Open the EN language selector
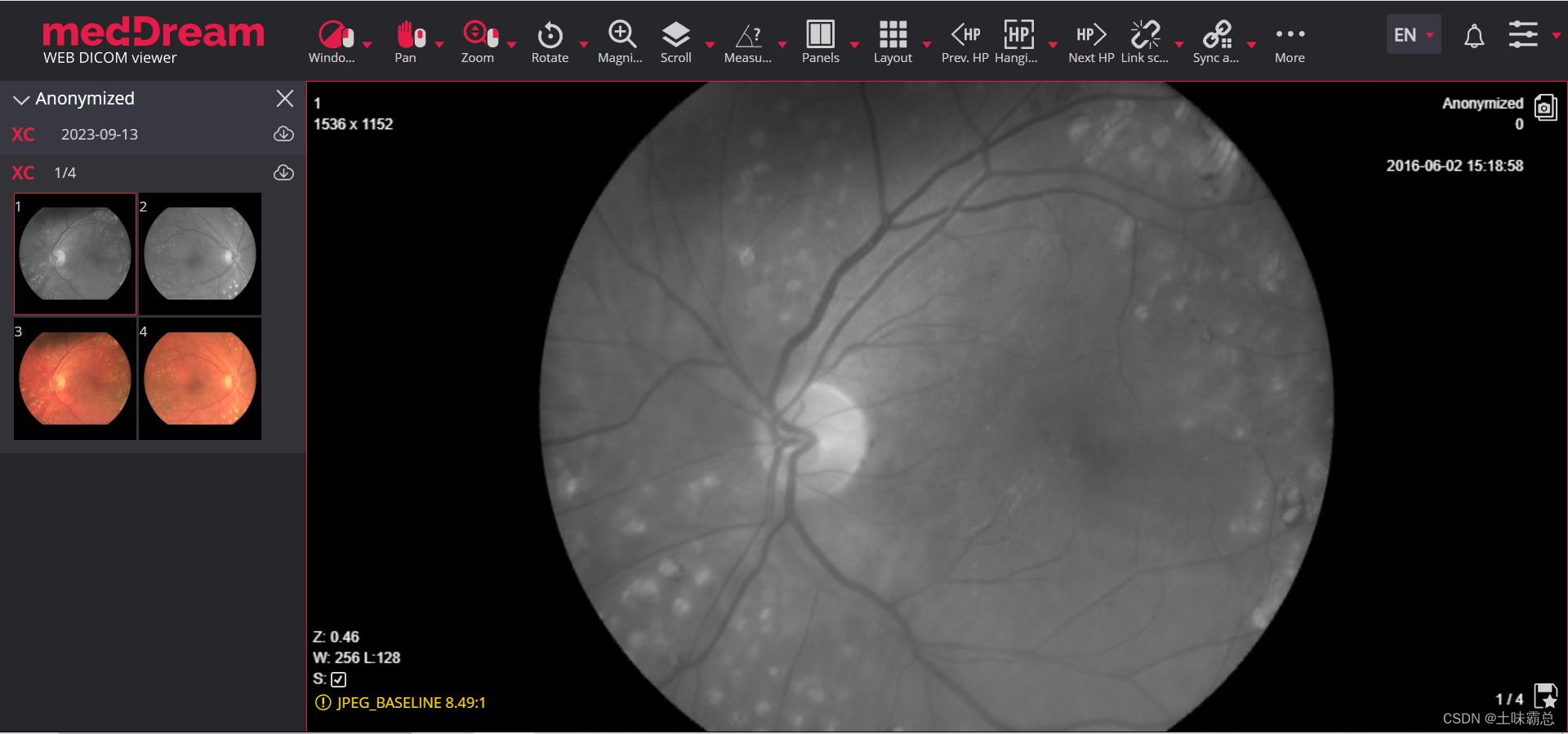 click(x=1414, y=34)
